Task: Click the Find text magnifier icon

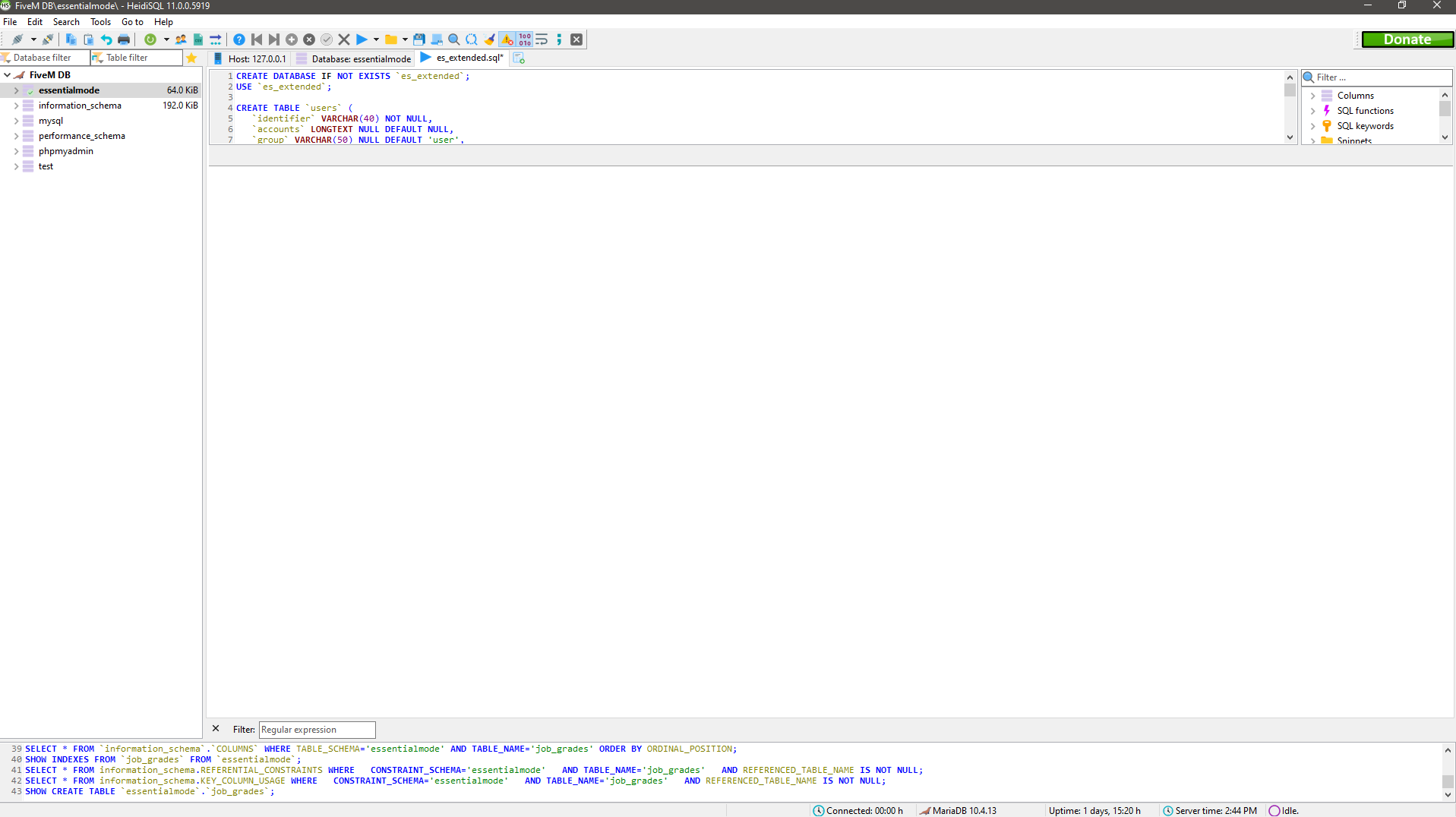Action: click(x=454, y=39)
